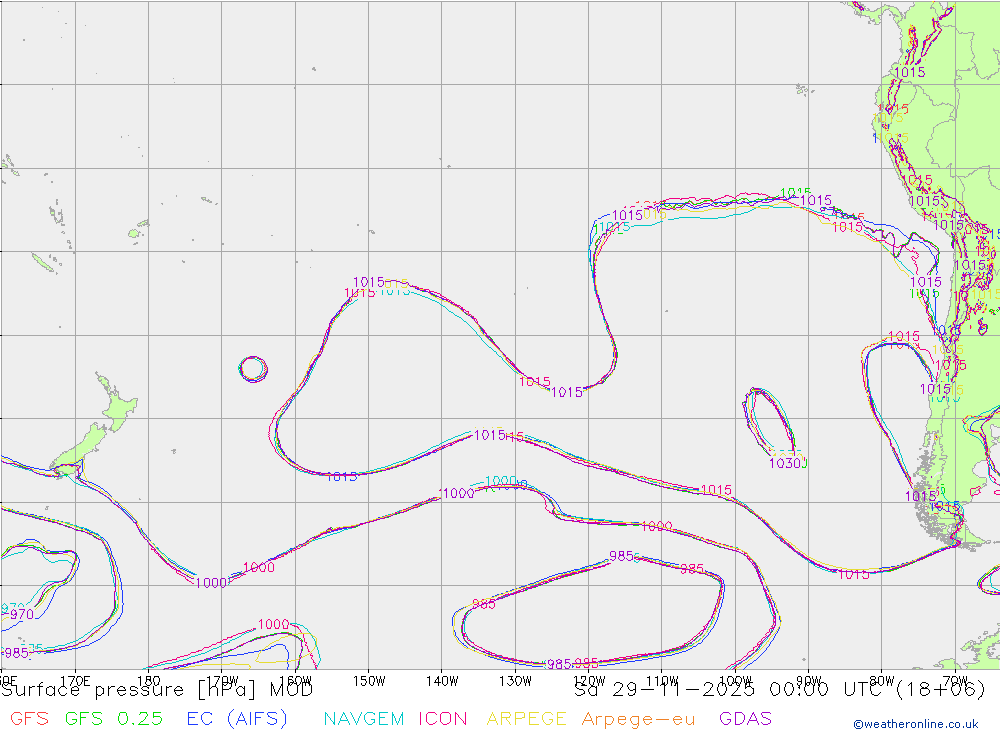Click the 160W longitude axis label
Screen dimensions: 1000x733
point(295,681)
